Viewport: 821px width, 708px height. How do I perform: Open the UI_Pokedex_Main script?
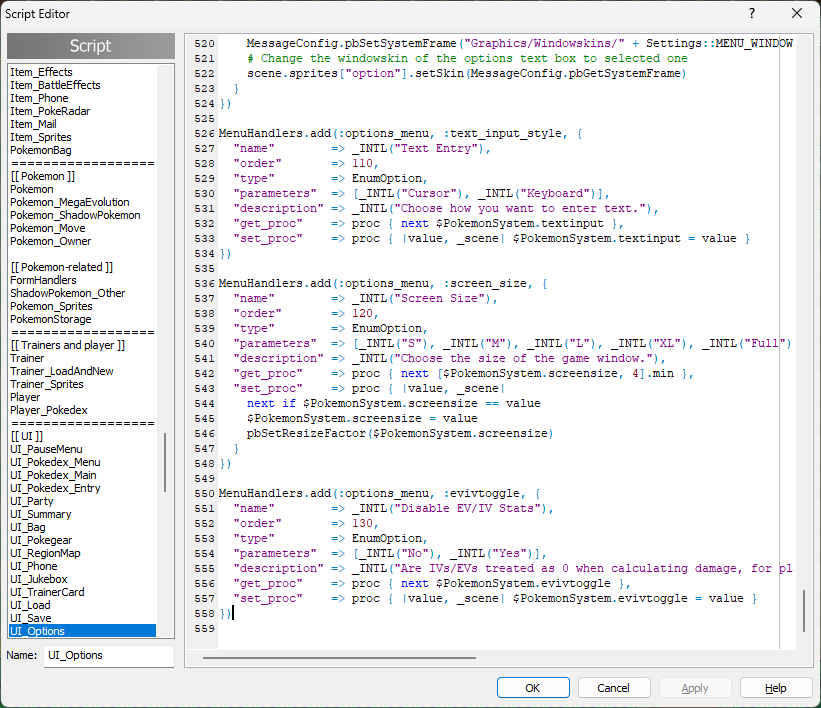click(53, 475)
